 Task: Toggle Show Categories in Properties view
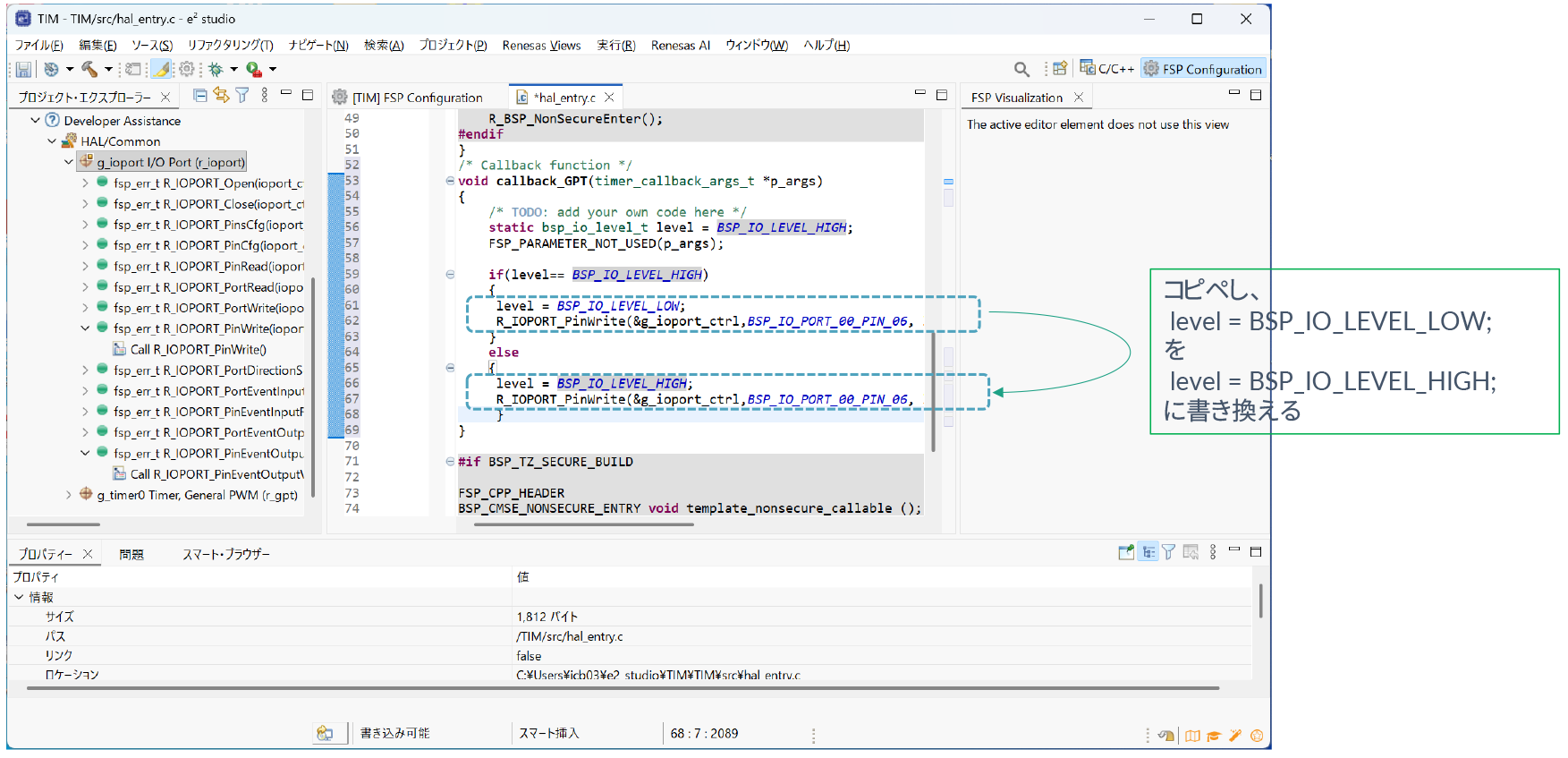point(1148,552)
